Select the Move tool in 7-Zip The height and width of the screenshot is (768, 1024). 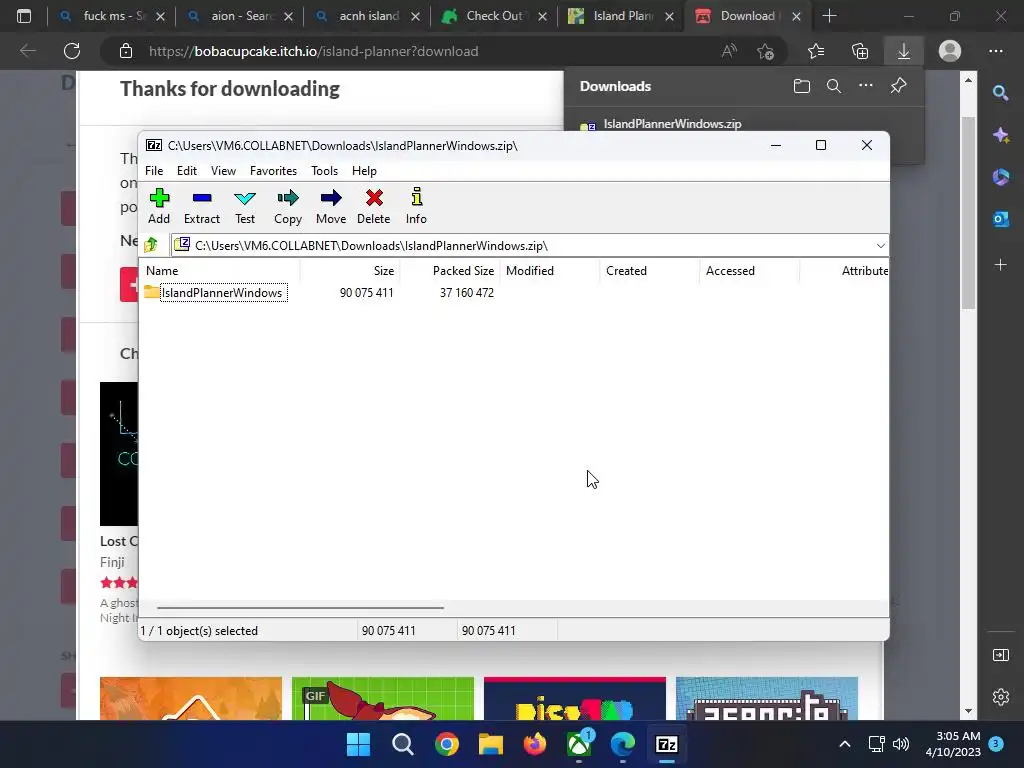point(331,206)
